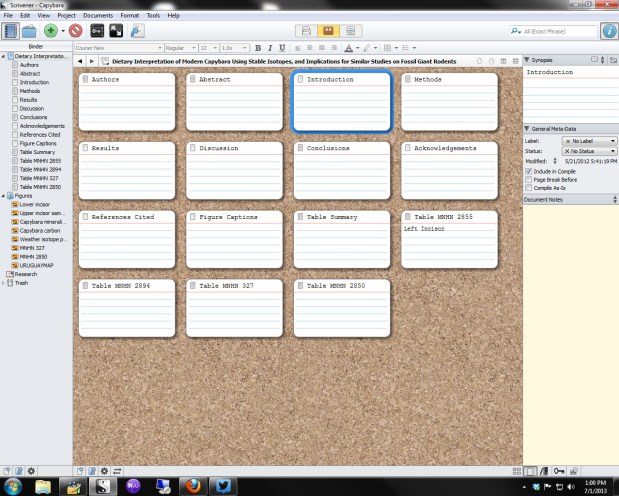Open the Edit menu
This screenshot has height=496, width=619.
(25, 15)
